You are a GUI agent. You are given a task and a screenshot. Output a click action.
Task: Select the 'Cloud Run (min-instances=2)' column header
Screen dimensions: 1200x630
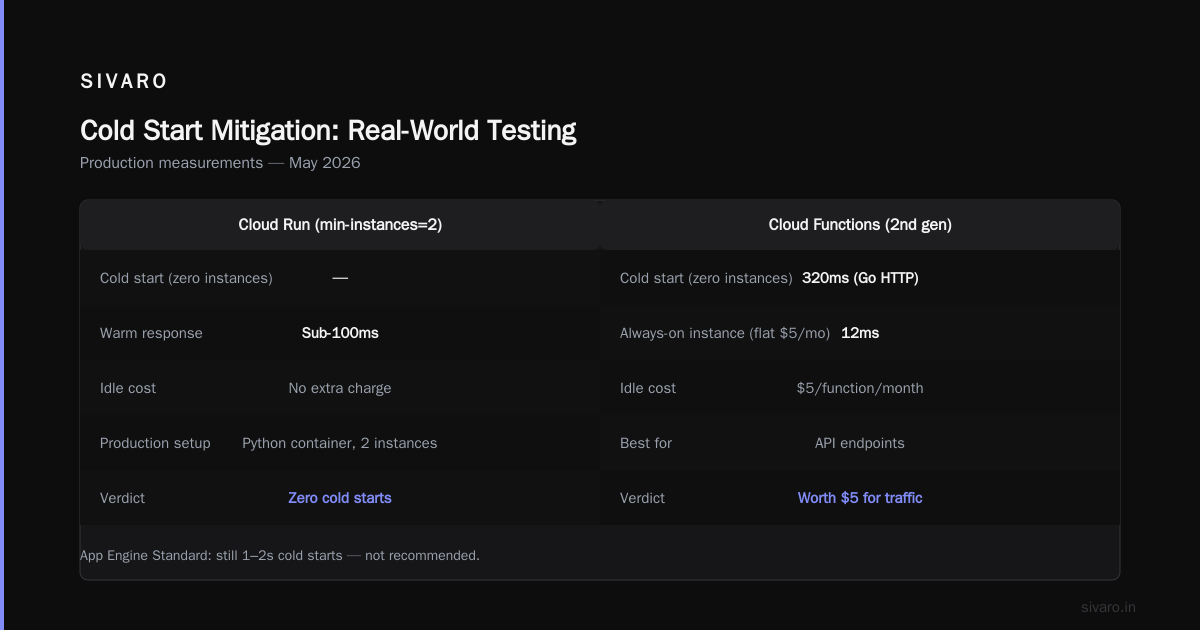click(340, 225)
